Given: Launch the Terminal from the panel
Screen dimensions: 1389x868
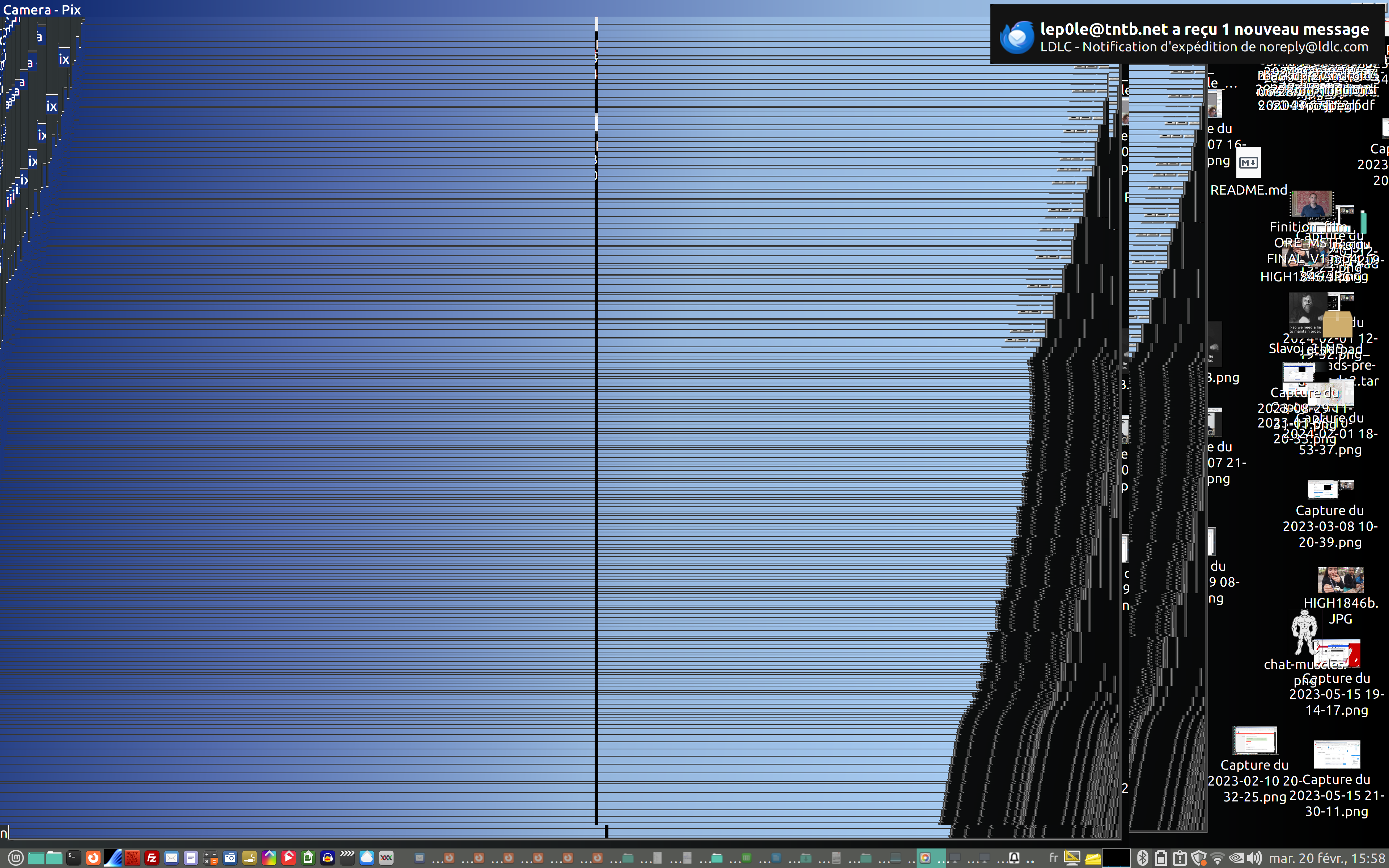Looking at the screenshot, I should 73,858.
